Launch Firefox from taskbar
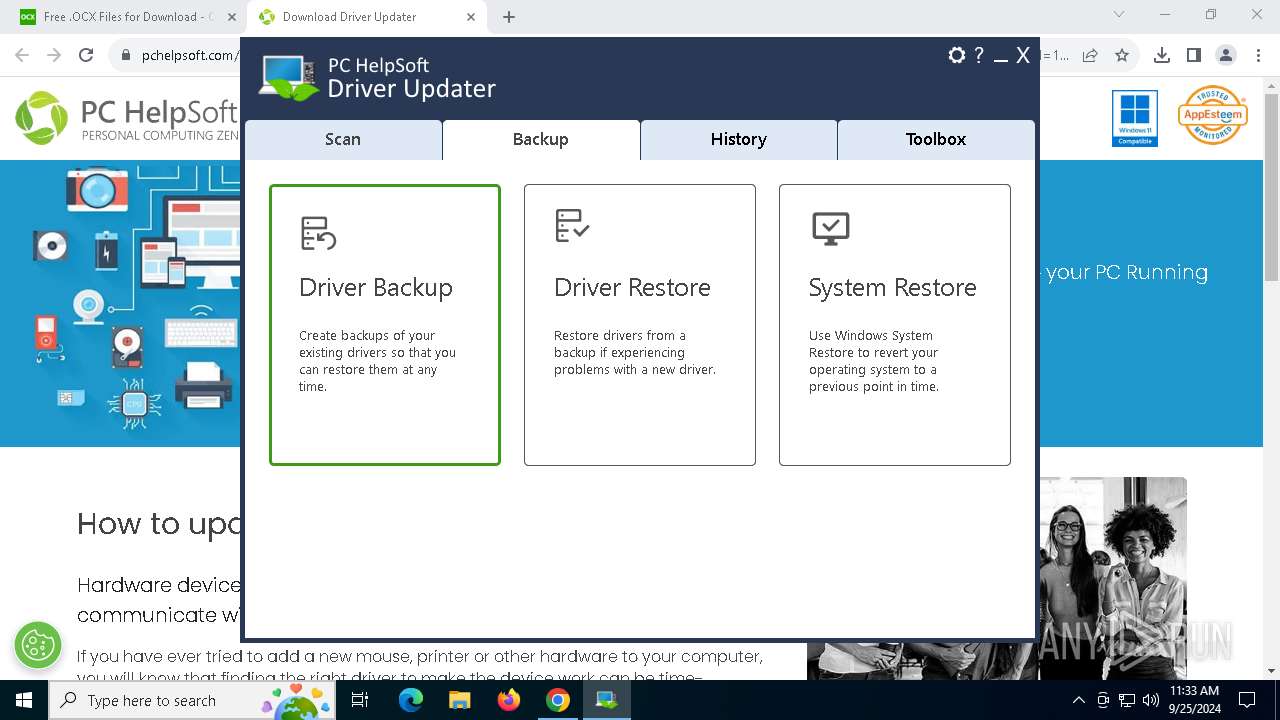This screenshot has height=720, width=1280. coord(509,700)
